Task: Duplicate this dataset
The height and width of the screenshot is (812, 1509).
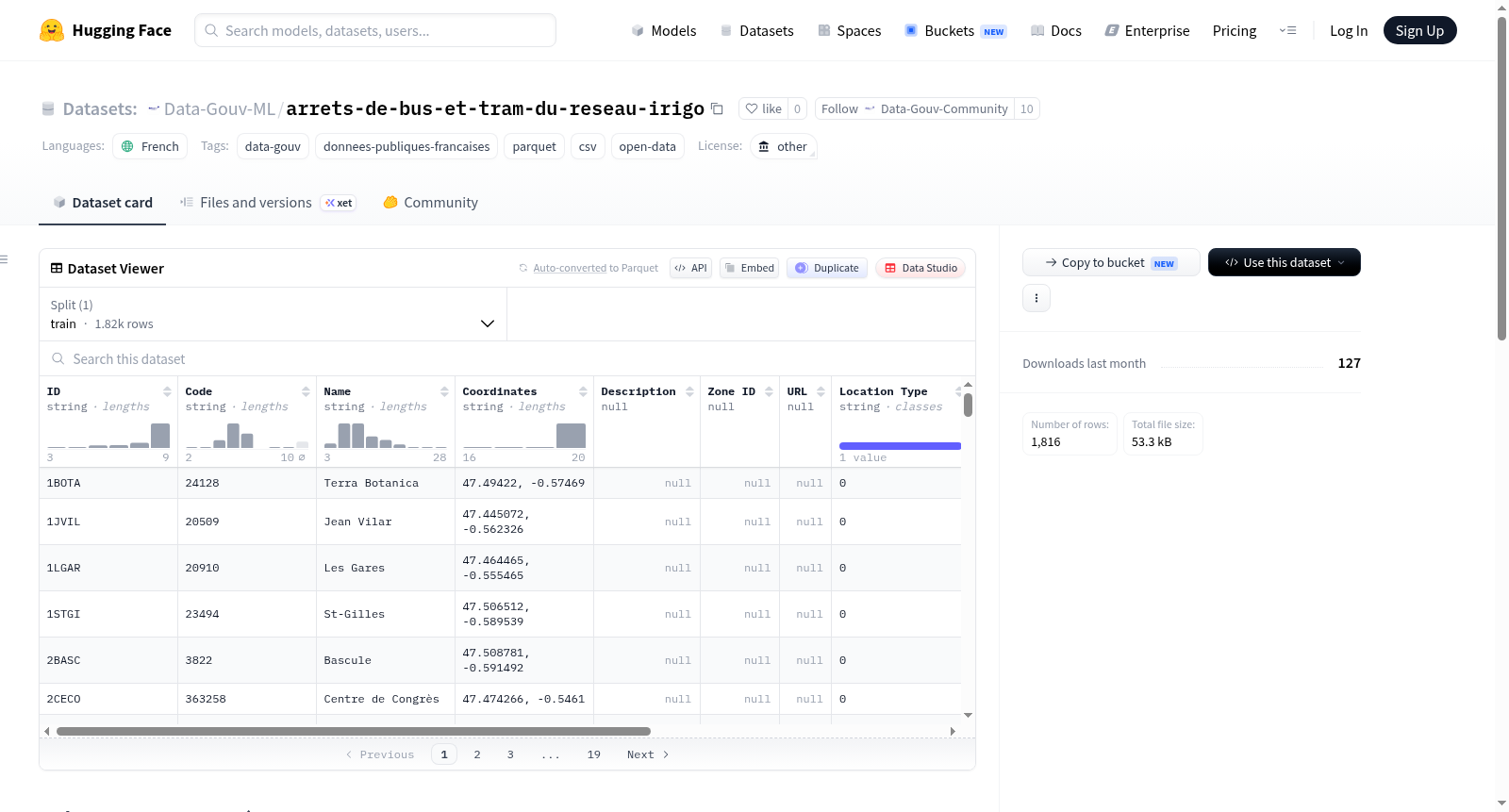Action: [x=827, y=268]
